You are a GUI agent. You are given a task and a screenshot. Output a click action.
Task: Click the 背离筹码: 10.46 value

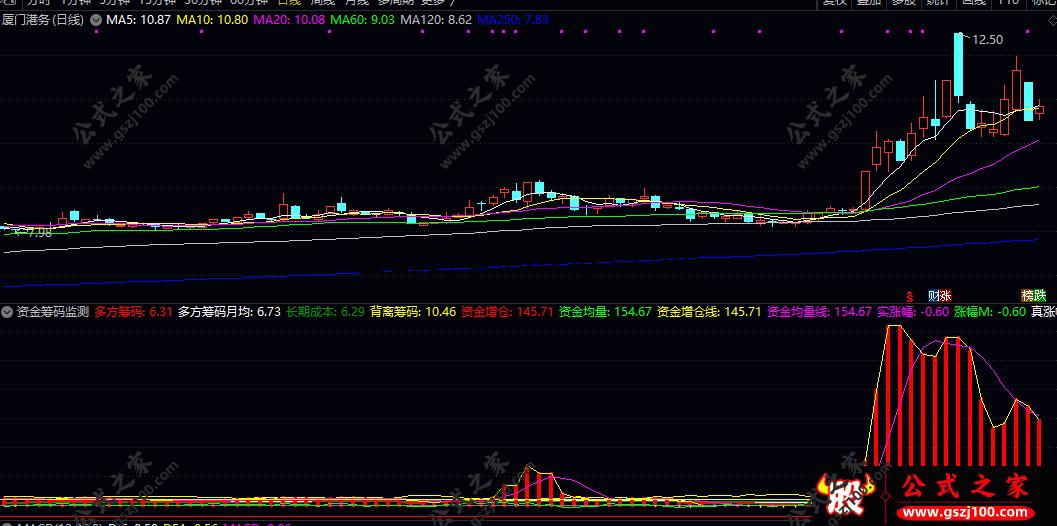point(414,312)
